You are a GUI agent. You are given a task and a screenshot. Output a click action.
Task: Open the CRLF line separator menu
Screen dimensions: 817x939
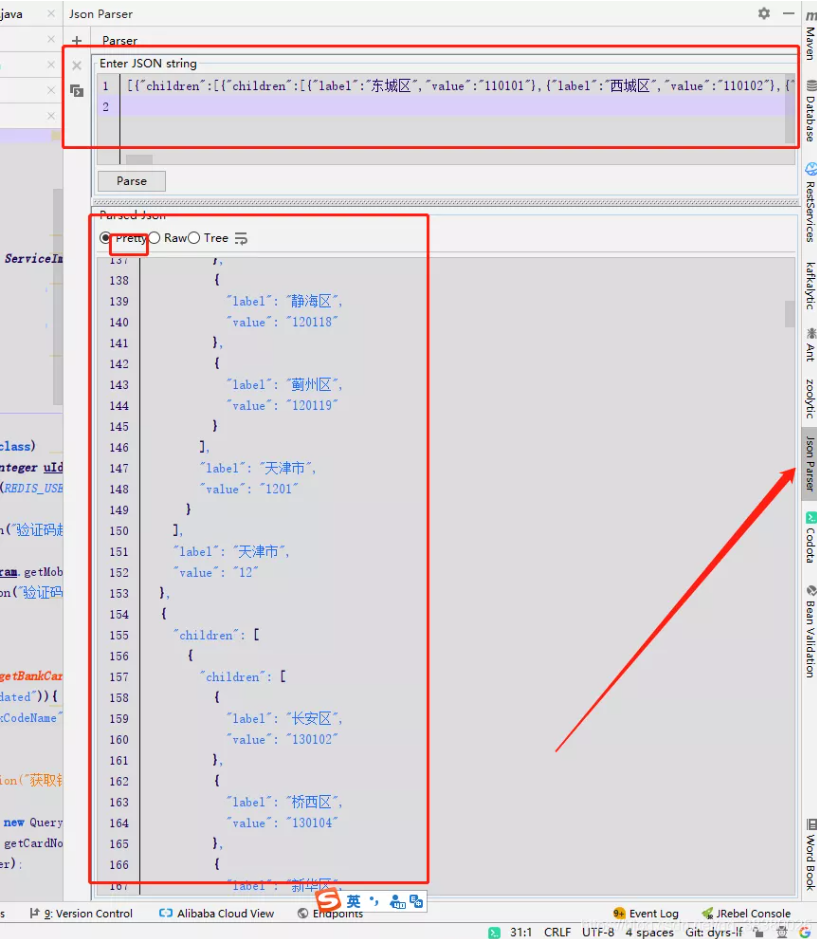point(557,932)
